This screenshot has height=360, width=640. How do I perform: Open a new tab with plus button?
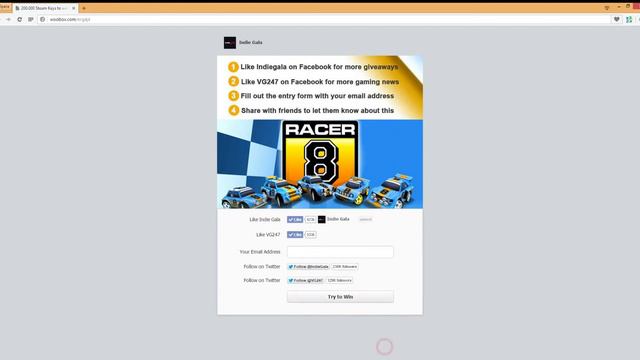coord(84,8)
